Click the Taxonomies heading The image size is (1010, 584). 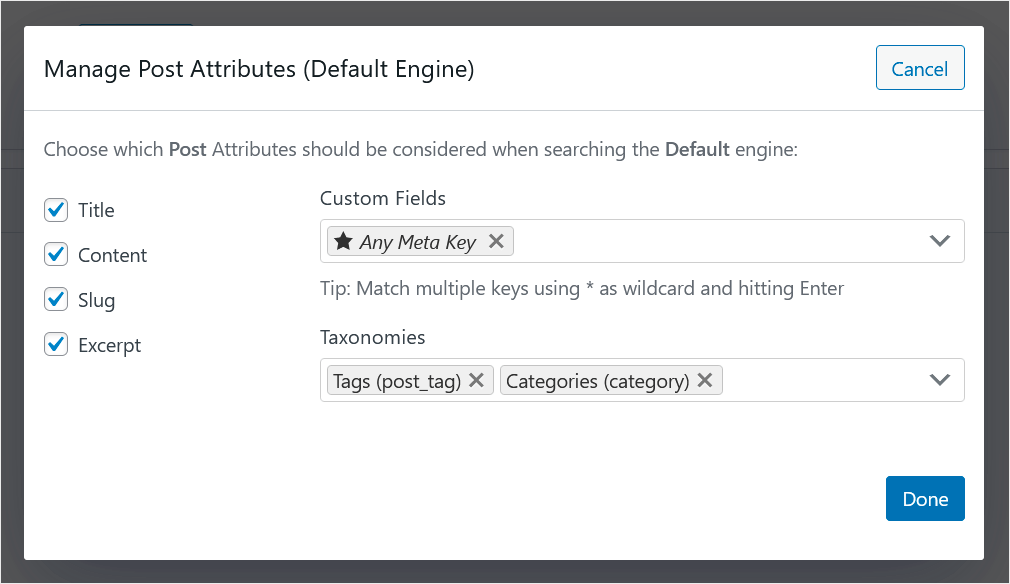[372, 337]
